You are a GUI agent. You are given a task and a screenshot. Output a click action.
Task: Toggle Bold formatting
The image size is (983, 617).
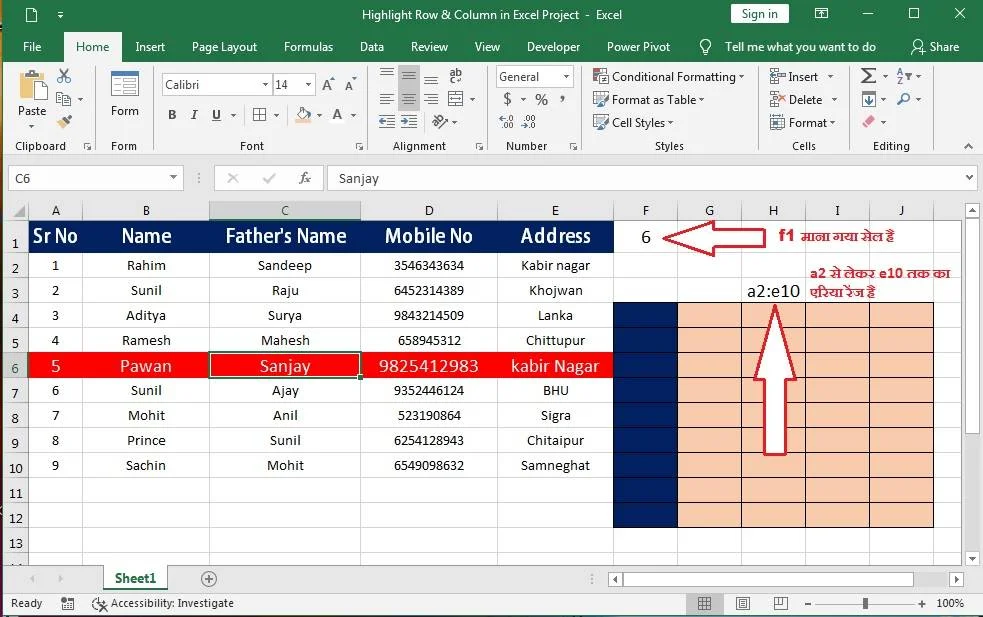pos(172,115)
